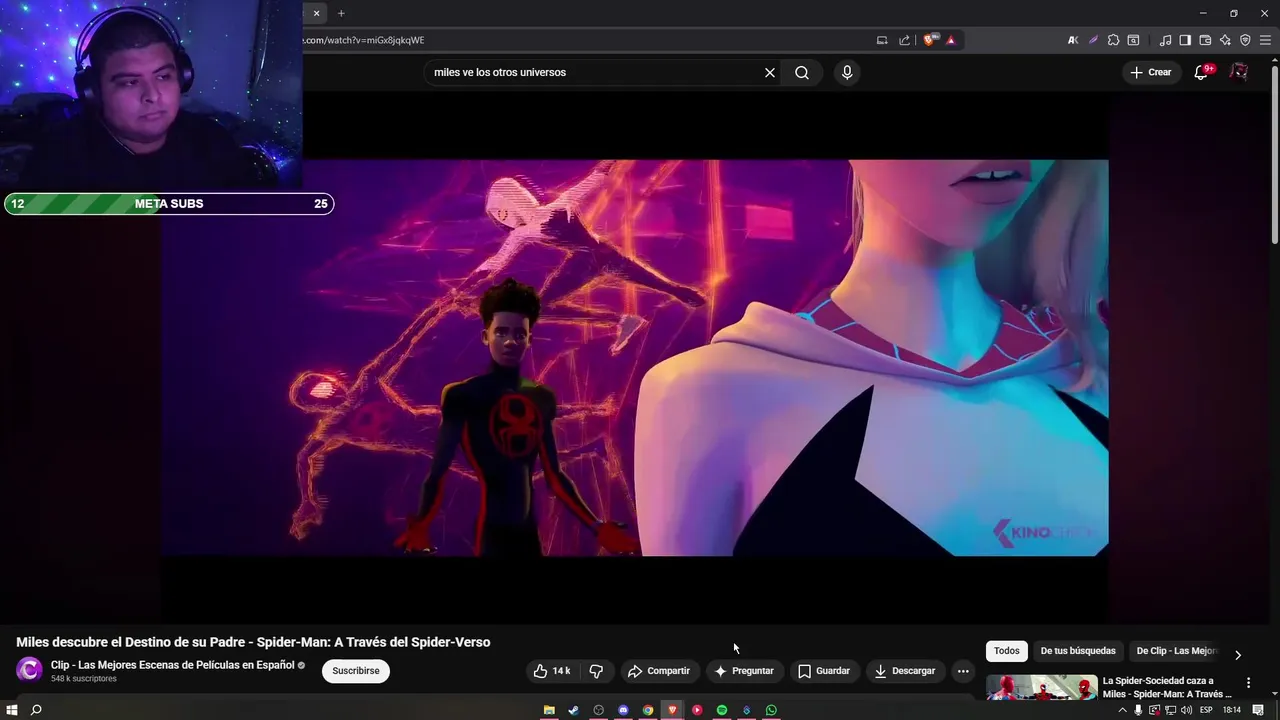This screenshot has width=1280, height=720.
Task: Clear the YouTube search box with the X
Action: [x=770, y=72]
